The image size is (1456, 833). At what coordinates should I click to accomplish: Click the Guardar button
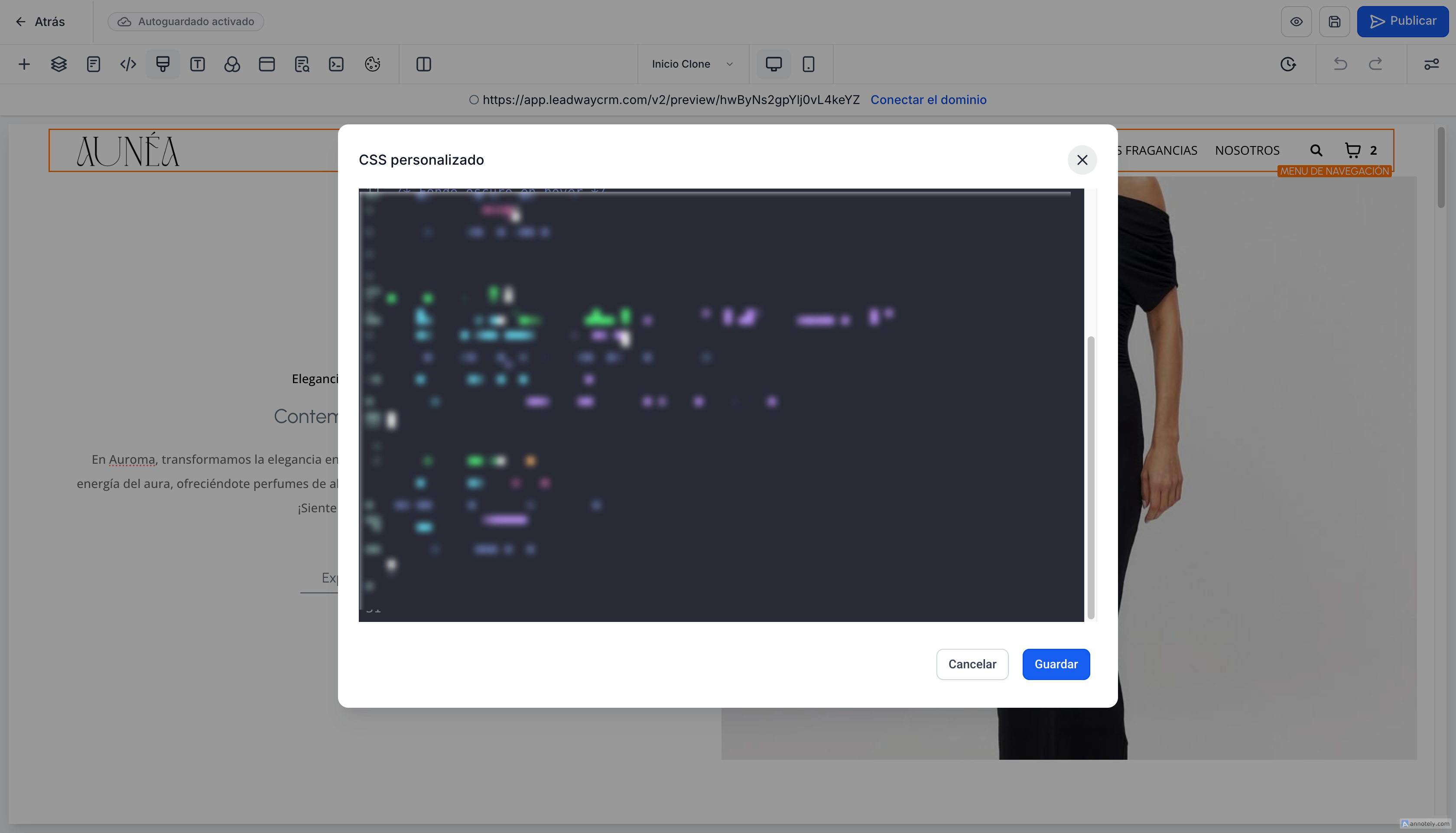pyautogui.click(x=1056, y=664)
